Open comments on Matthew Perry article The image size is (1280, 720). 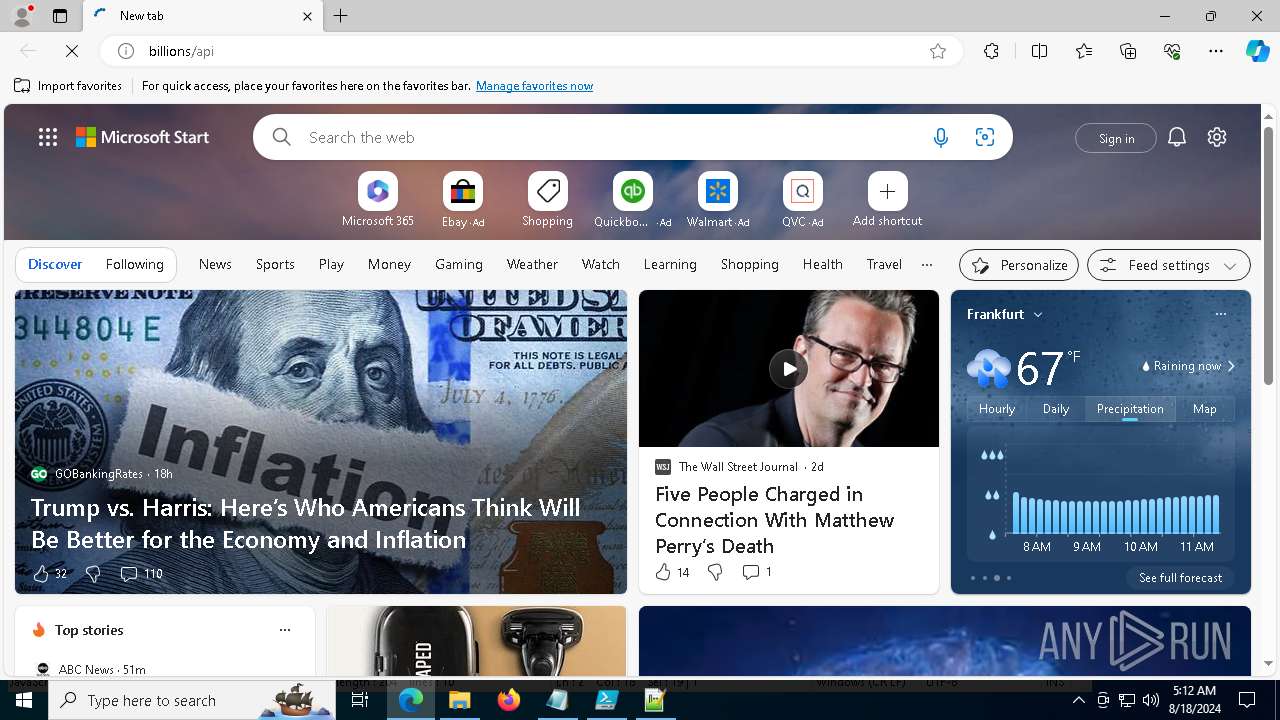click(x=757, y=572)
